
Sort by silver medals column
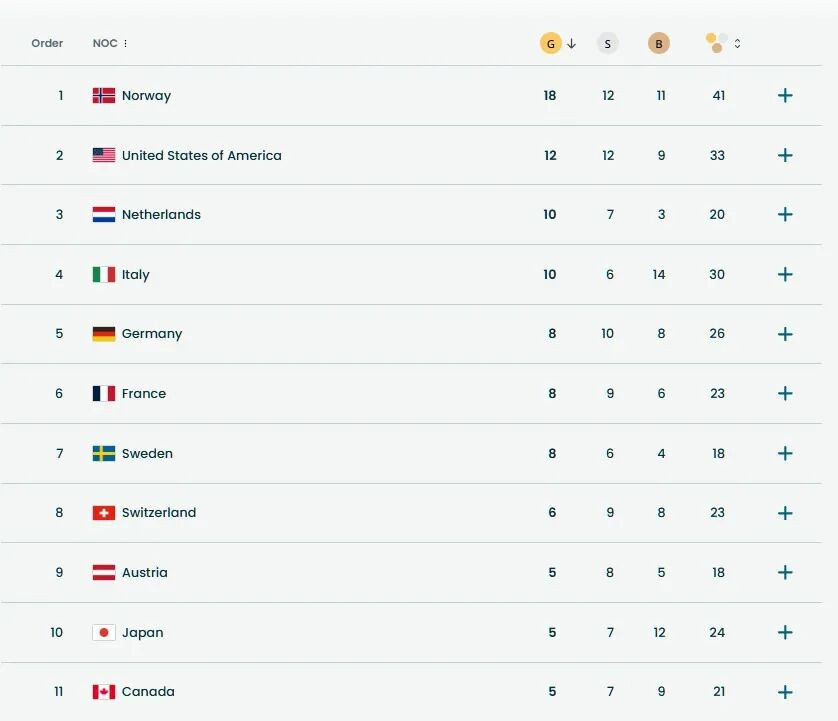(608, 44)
